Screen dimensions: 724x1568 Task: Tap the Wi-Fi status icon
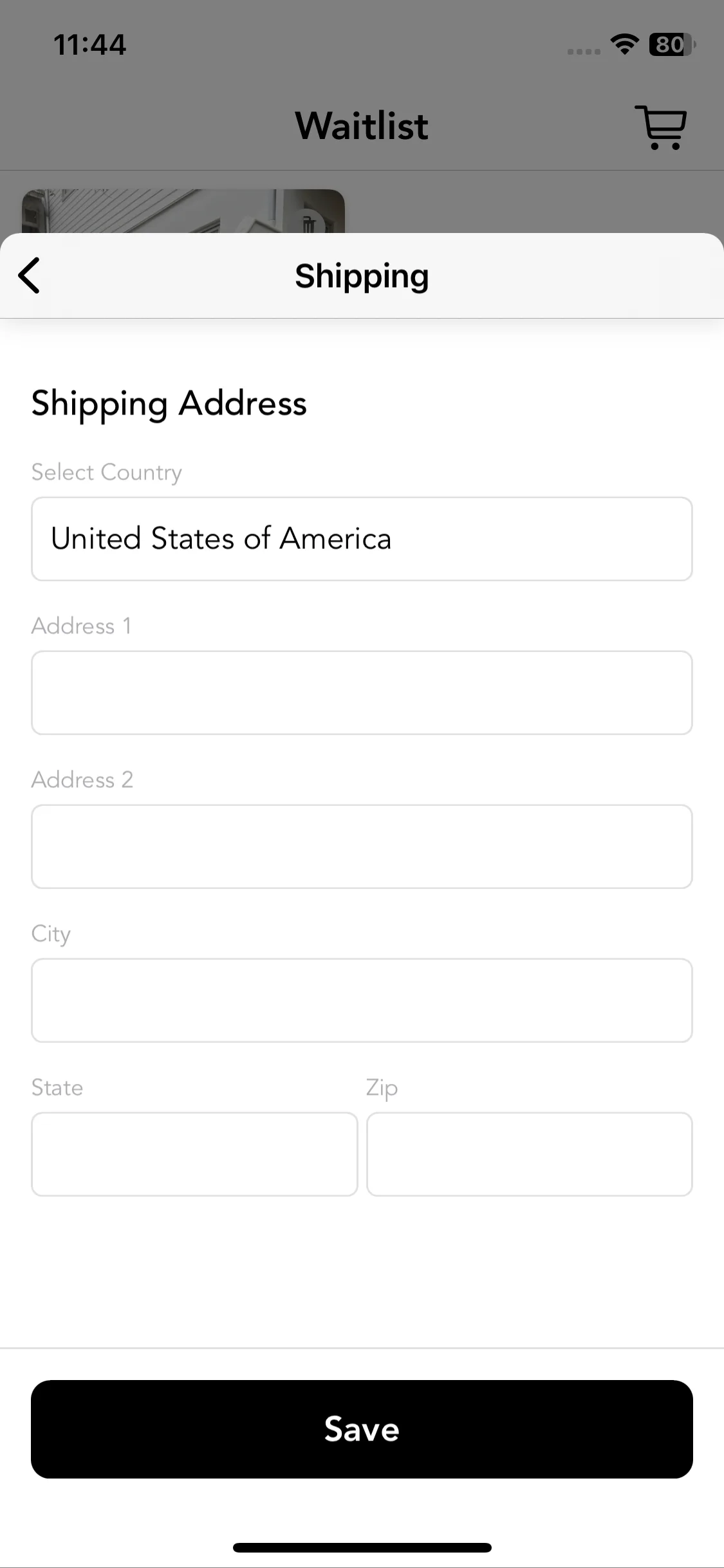(624, 44)
